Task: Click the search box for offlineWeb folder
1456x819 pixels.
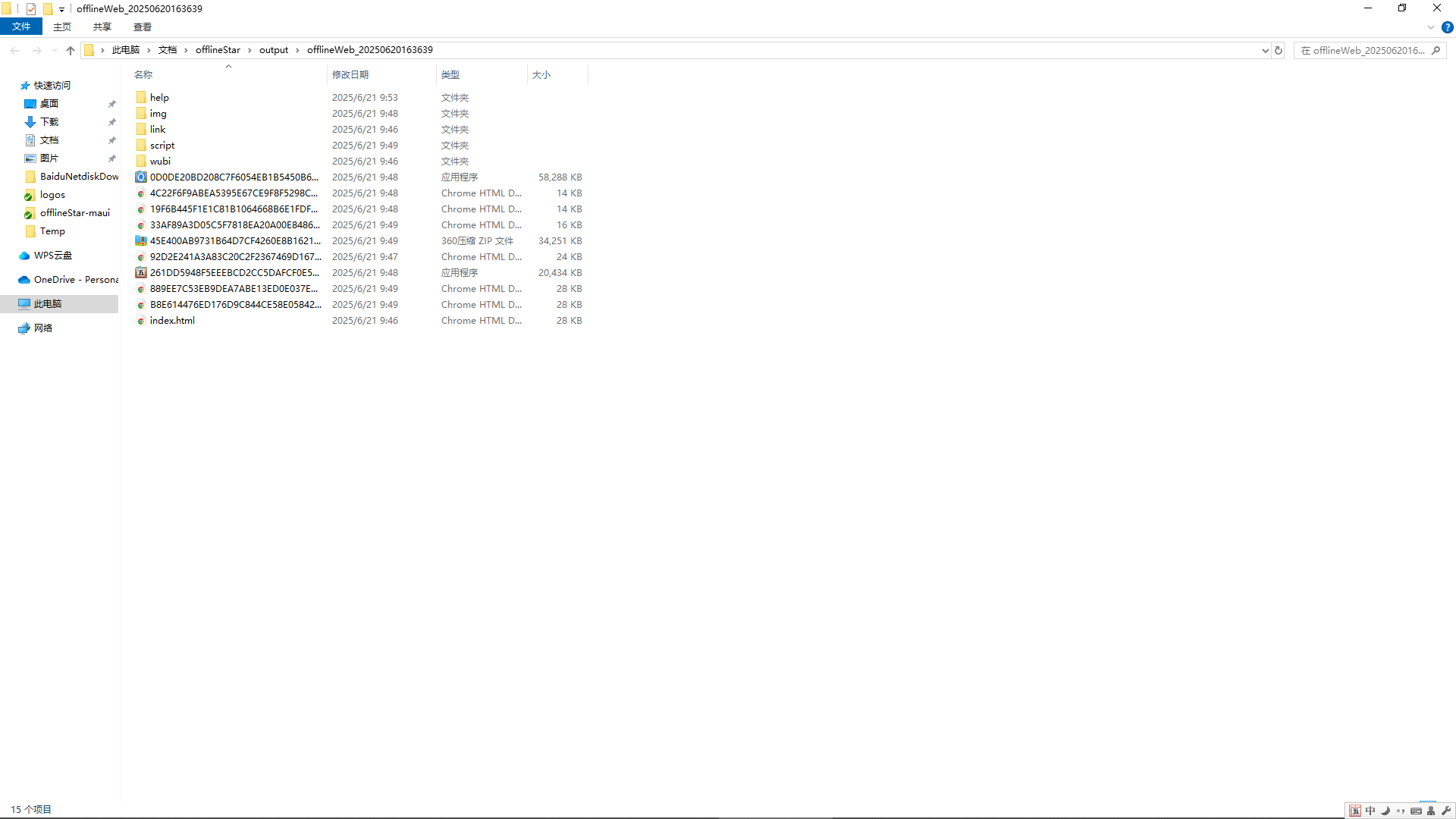Action: [1365, 50]
